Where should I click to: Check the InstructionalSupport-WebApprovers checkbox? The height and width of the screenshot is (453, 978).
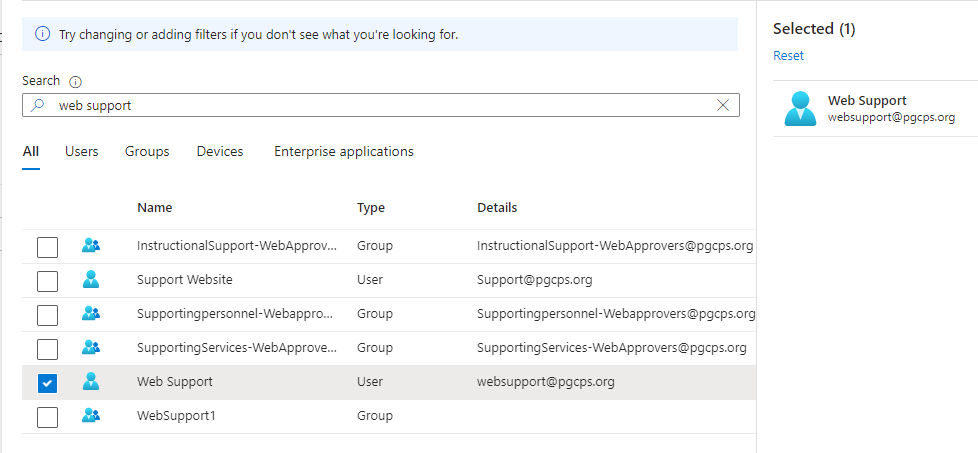tap(47, 247)
